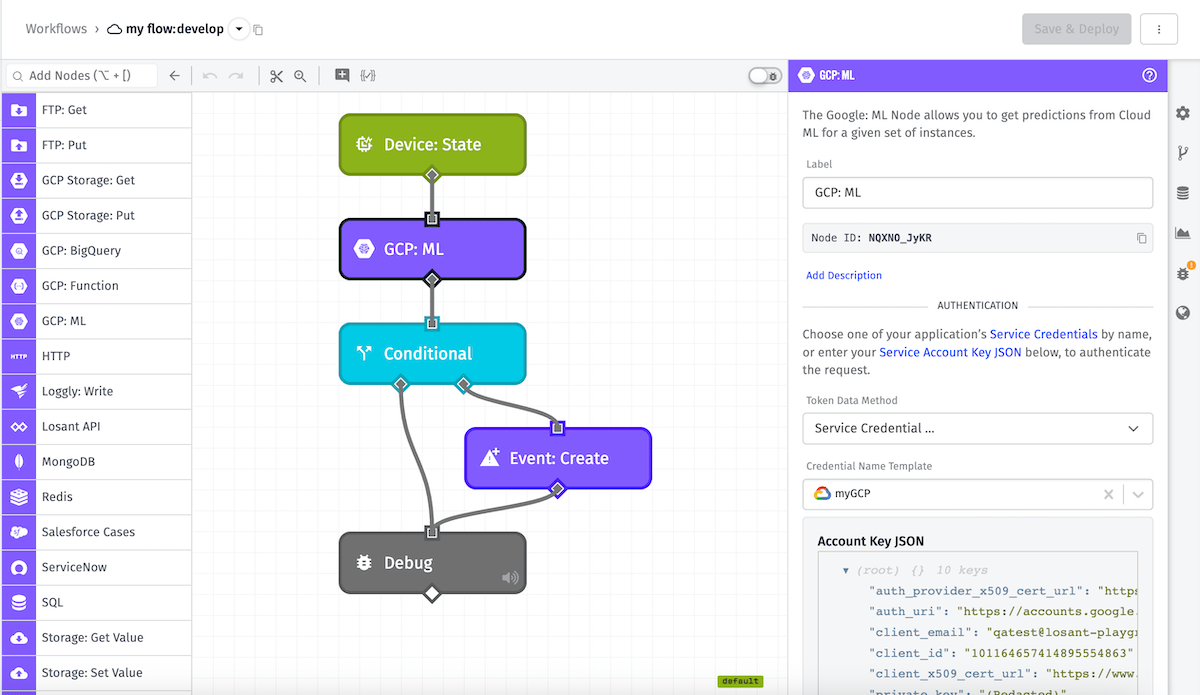
Task: Select the Loggly: Write palette node
Action: pos(96,391)
